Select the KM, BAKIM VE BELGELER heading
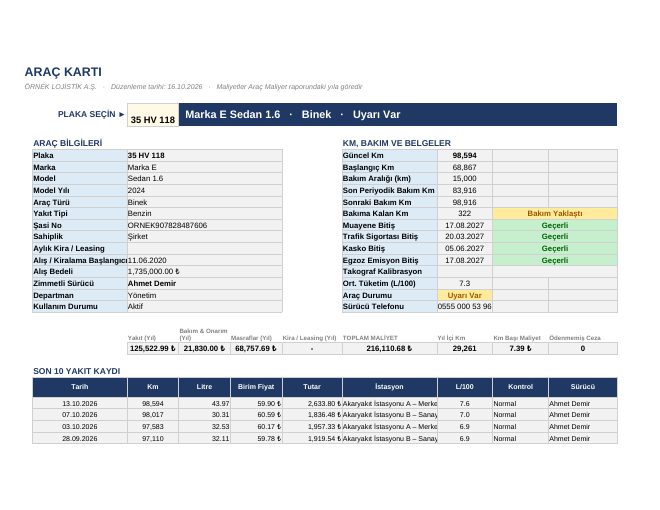This screenshot has height=510, width=660. tap(397, 143)
